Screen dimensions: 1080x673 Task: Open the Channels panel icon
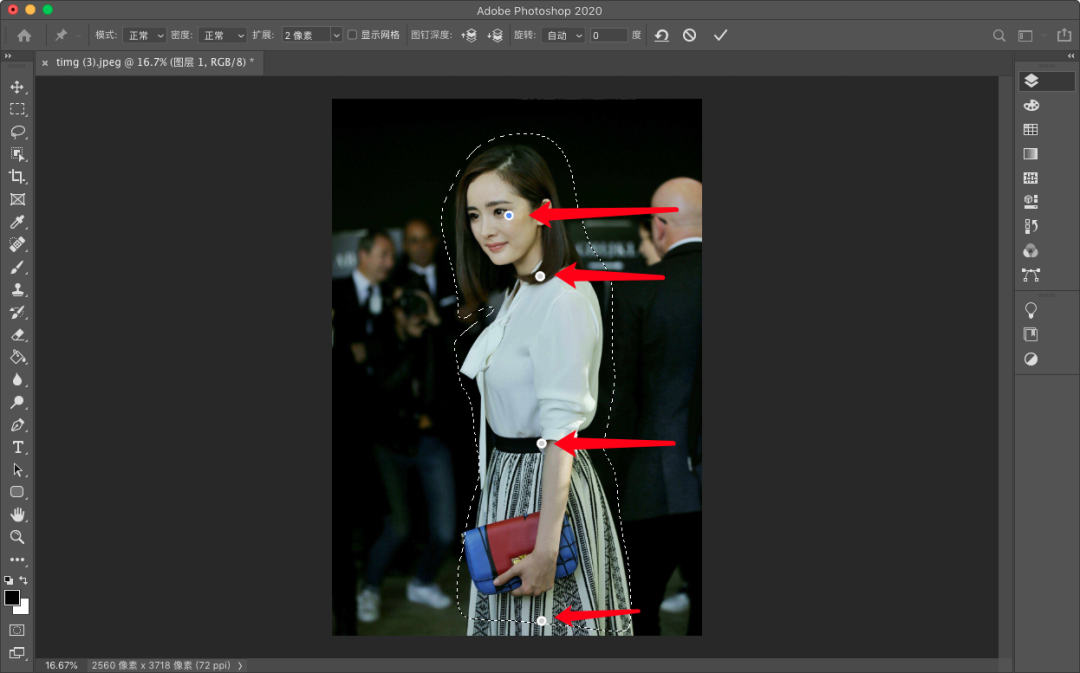pos(1031,251)
